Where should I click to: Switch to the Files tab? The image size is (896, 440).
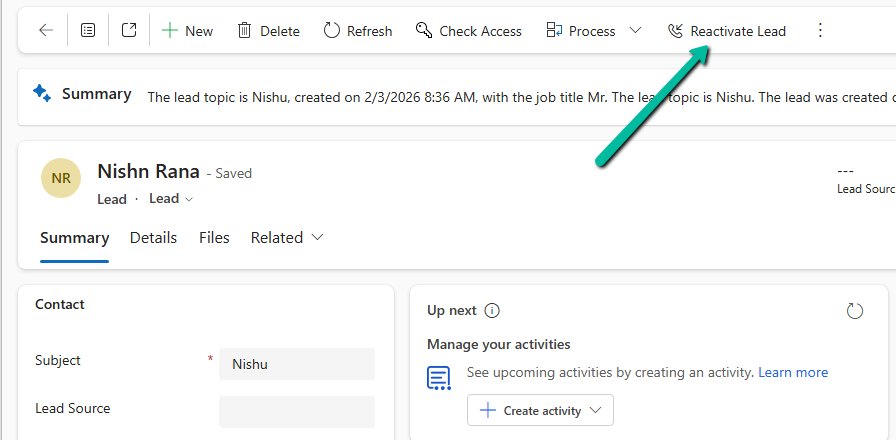214,238
